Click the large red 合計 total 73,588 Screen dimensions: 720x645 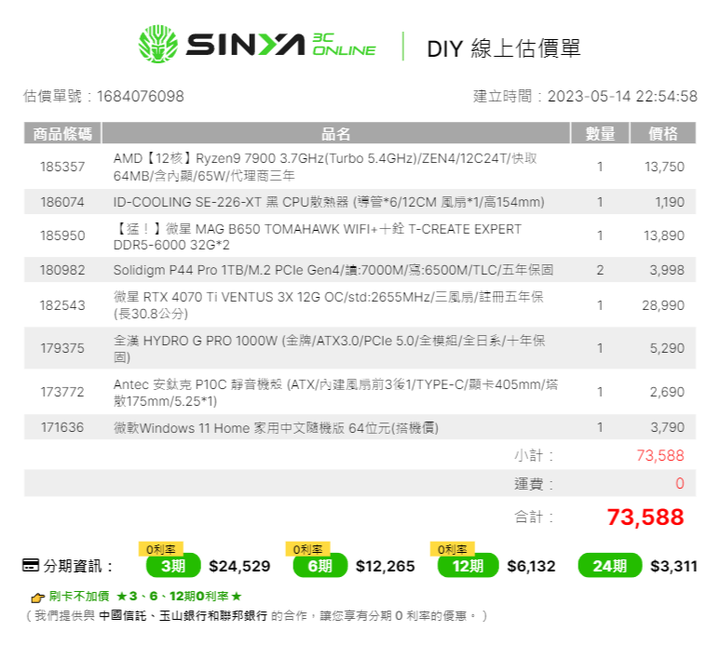tap(645, 517)
